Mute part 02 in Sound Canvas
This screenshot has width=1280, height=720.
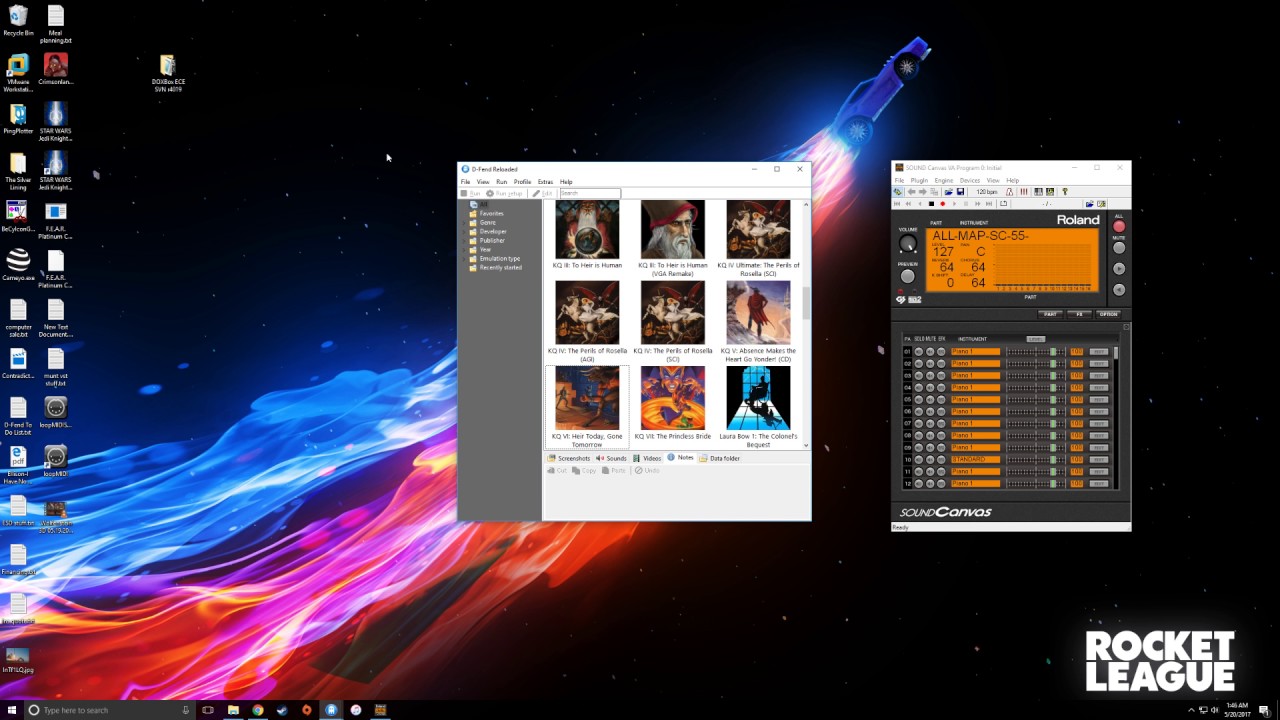click(x=930, y=364)
